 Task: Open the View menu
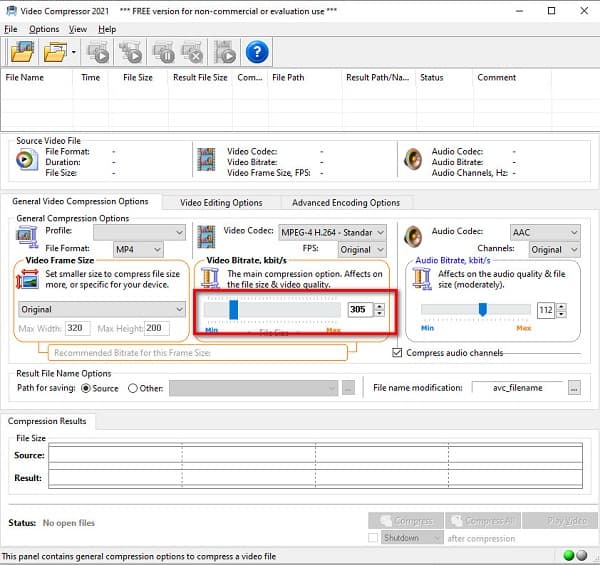coord(78,29)
